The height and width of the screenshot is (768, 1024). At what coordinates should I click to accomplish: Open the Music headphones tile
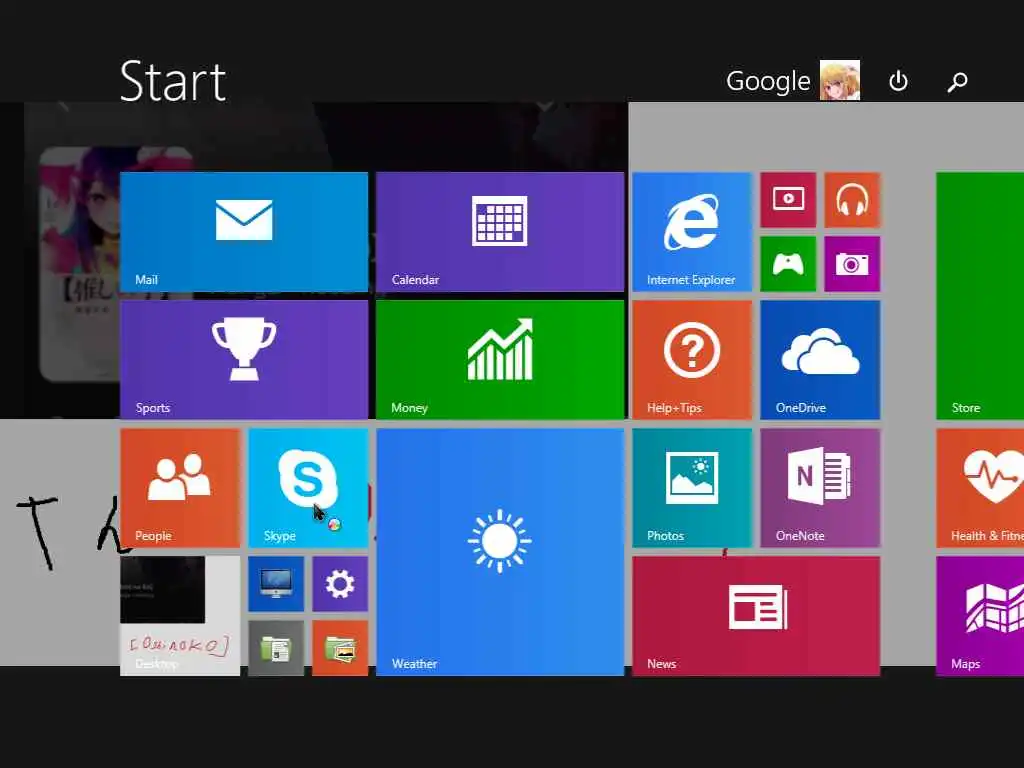pos(852,200)
